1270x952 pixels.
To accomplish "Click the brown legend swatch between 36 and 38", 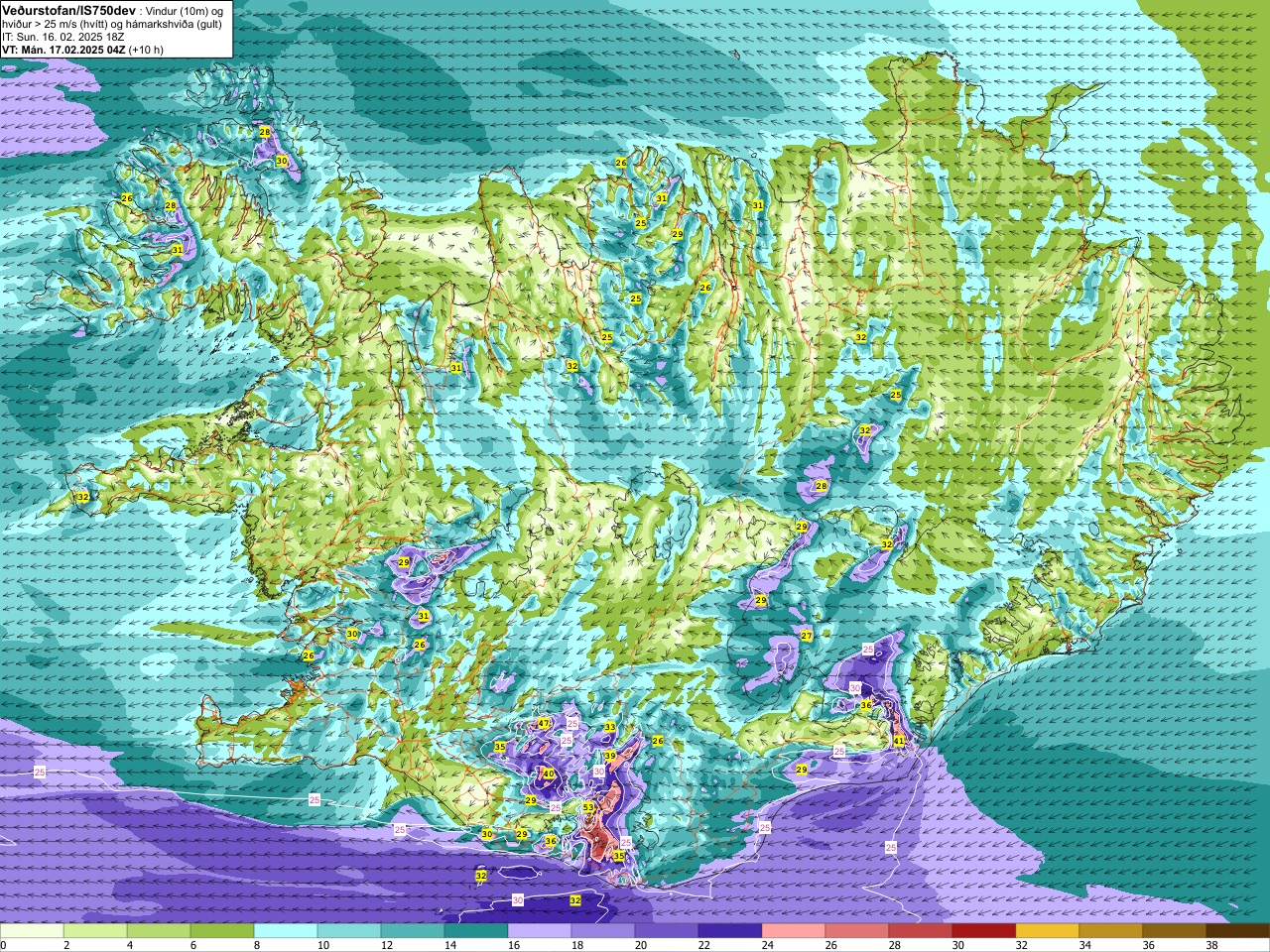I will (1175, 931).
